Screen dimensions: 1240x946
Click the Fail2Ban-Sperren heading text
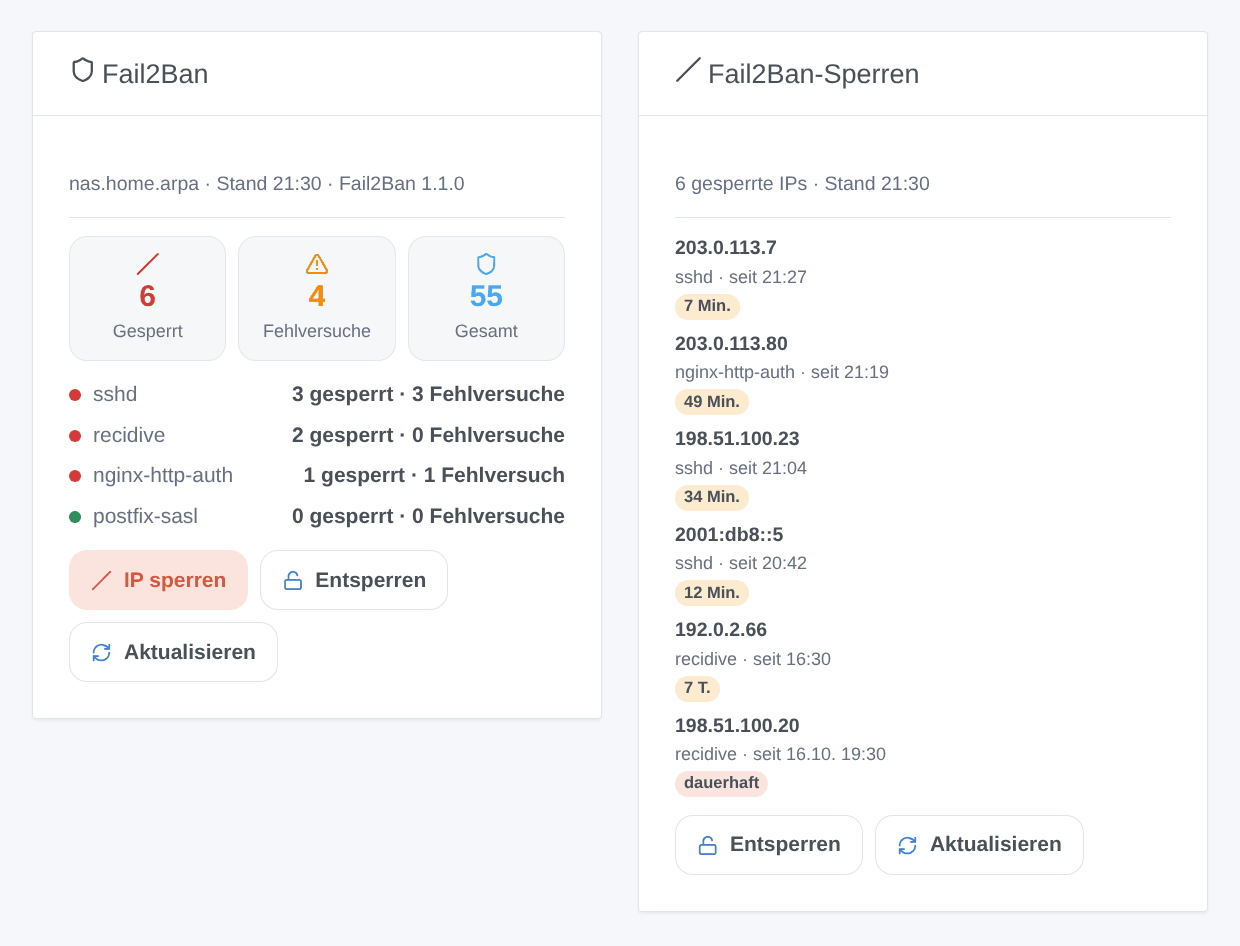coord(813,74)
